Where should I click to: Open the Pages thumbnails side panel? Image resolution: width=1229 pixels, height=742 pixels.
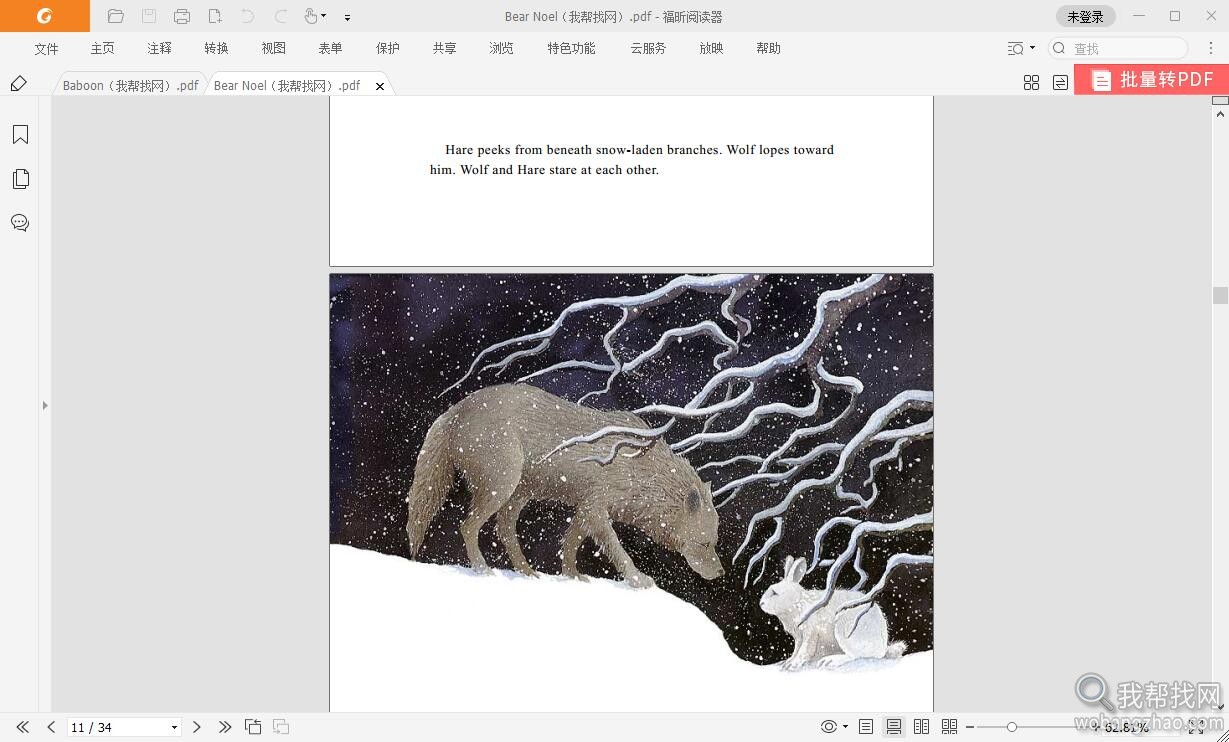(20, 179)
